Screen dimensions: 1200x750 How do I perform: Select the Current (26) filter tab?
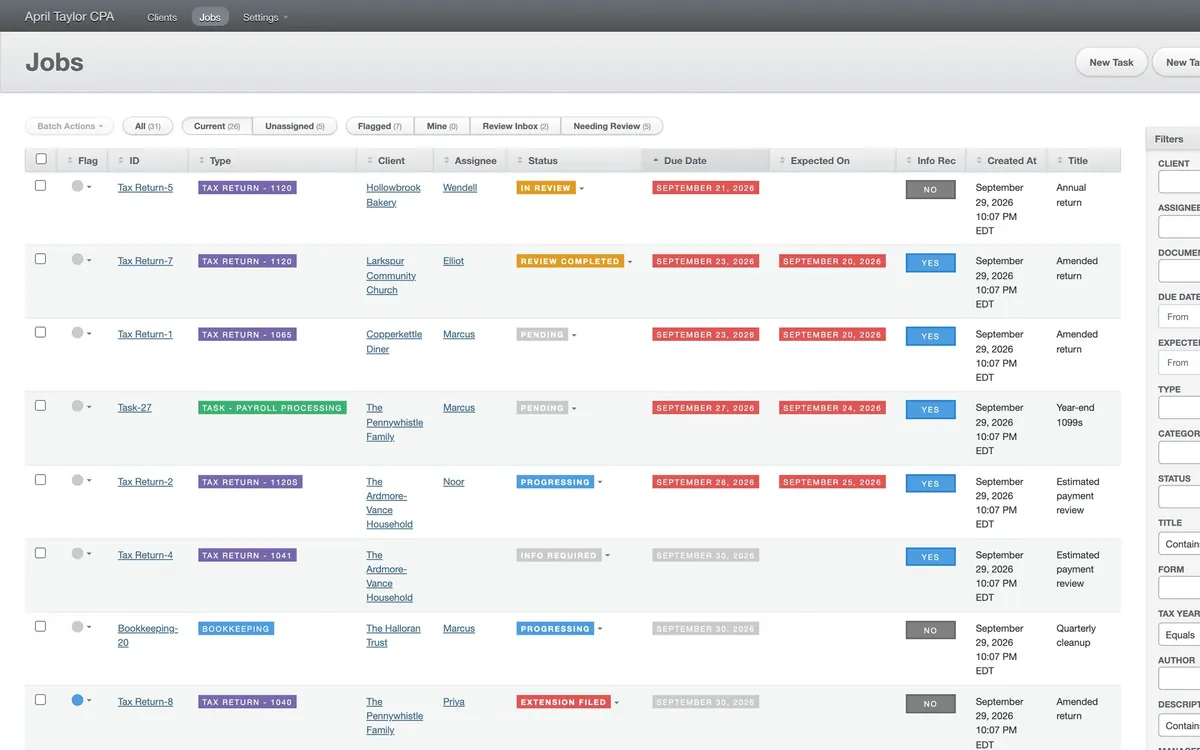coord(217,126)
